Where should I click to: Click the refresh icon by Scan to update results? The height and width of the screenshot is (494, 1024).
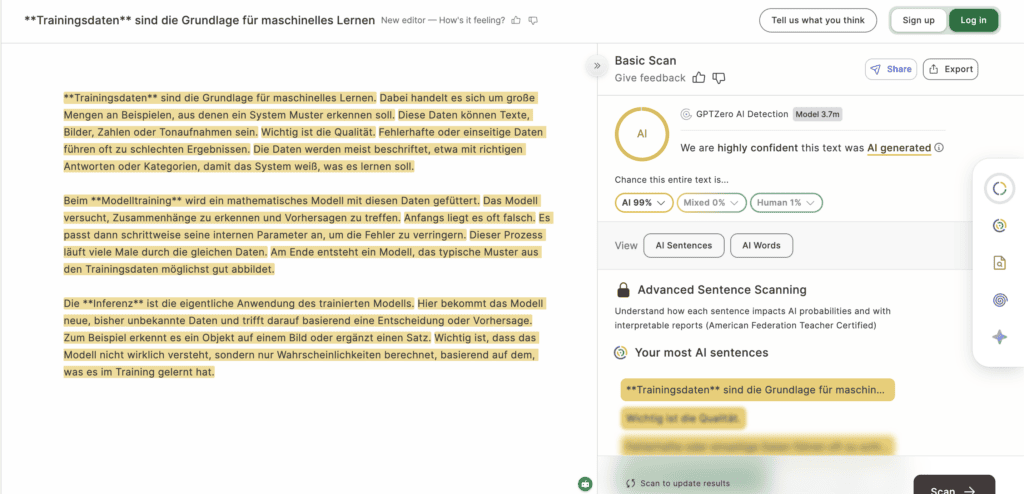(x=630, y=484)
